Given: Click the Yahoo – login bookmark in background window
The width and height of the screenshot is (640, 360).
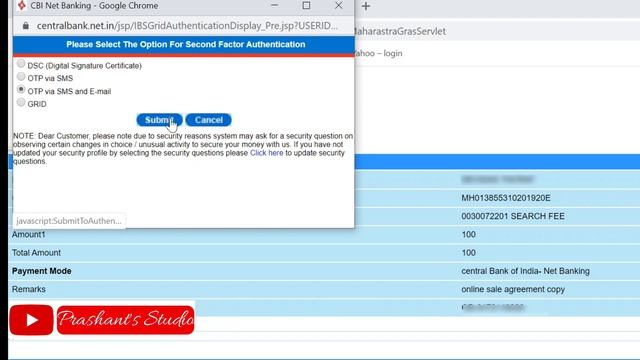Looking at the screenshot, I should (x=378, y=53).
